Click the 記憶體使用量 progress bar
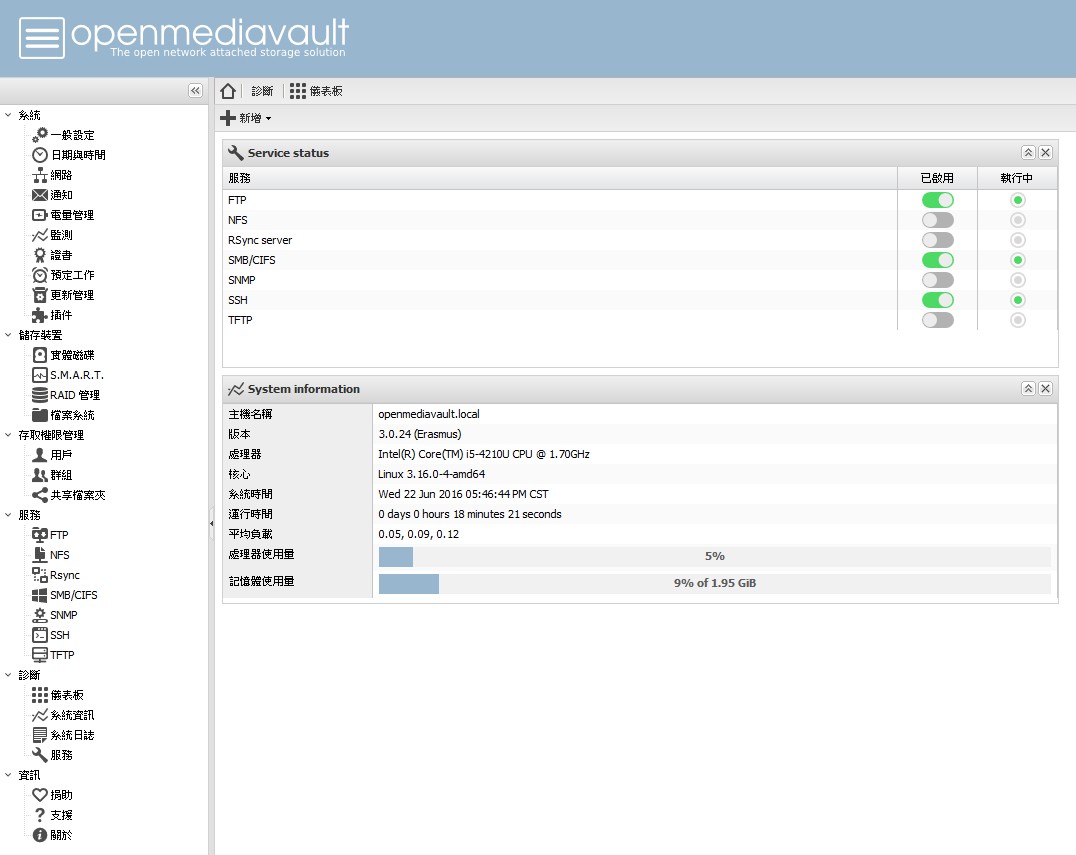The width and height of the screenshot is (1076, 855). 714,583
